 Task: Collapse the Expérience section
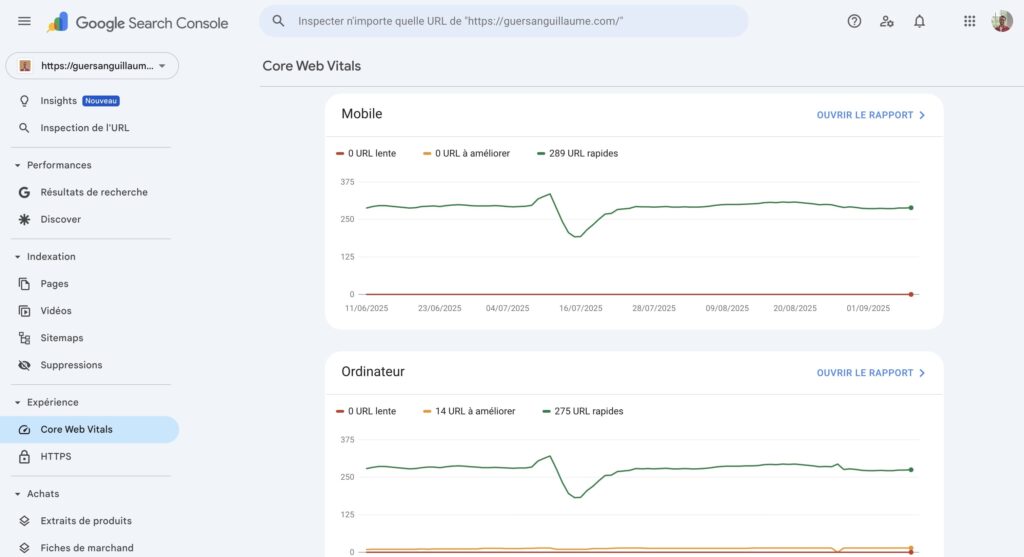[18, 402]
